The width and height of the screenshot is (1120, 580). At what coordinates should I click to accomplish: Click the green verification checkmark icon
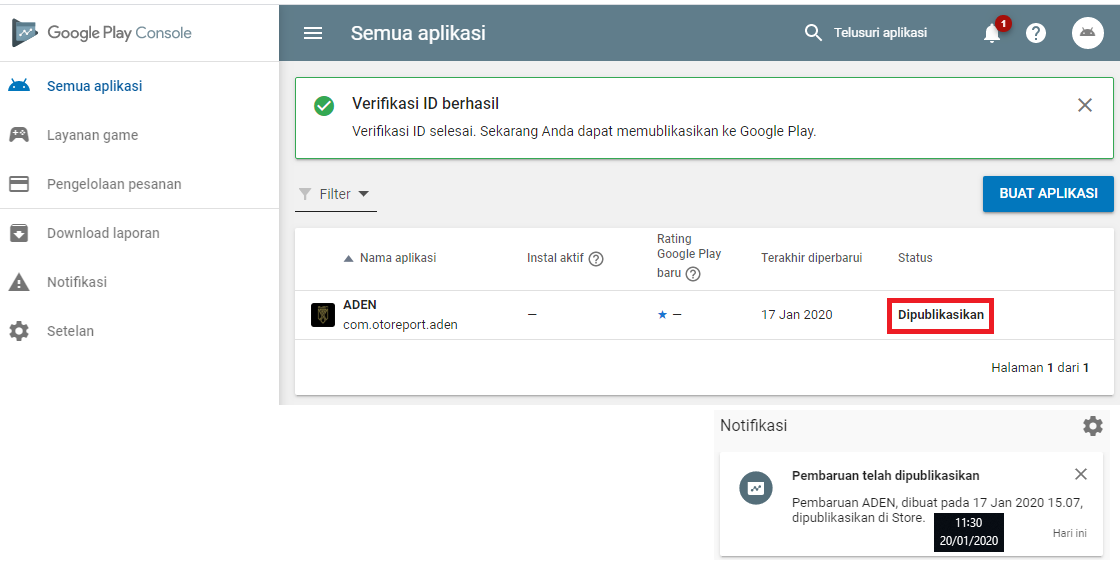pyautogui.click(x=324, y=106)
